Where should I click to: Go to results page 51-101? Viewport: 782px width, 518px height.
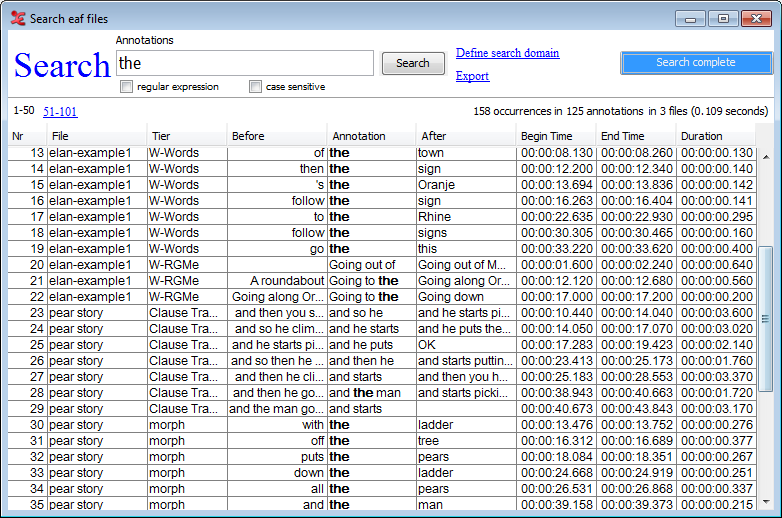tap(60, 111)
